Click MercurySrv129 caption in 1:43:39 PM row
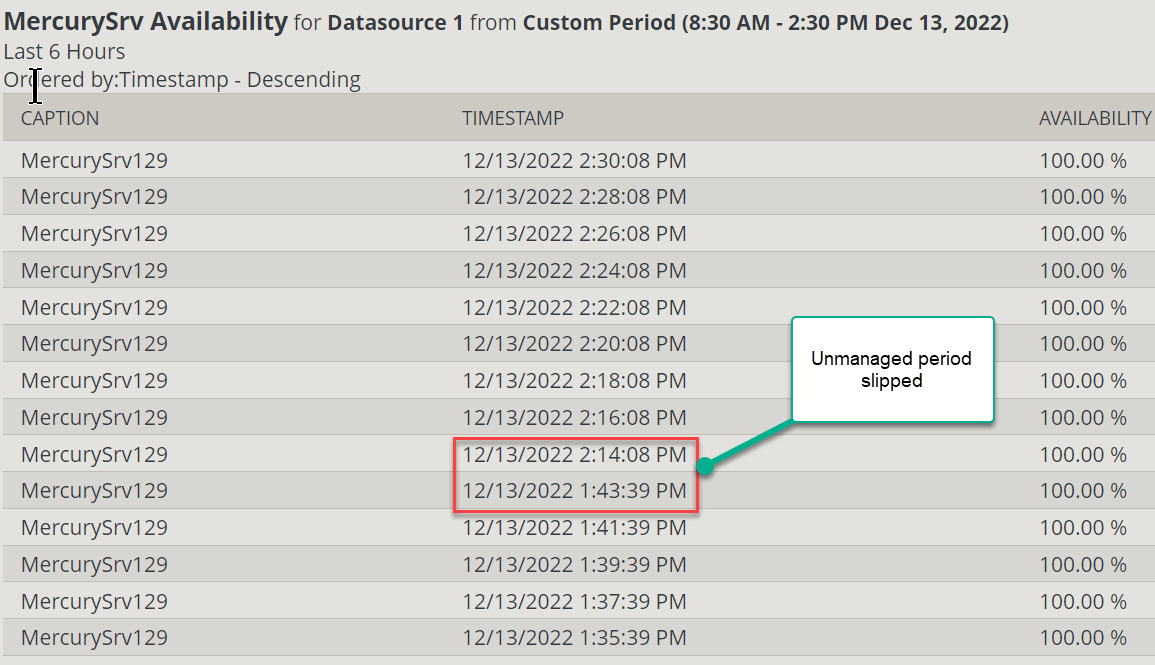Screen dimensions: 1155x665 pyautogui.click(x=94, y=490)
